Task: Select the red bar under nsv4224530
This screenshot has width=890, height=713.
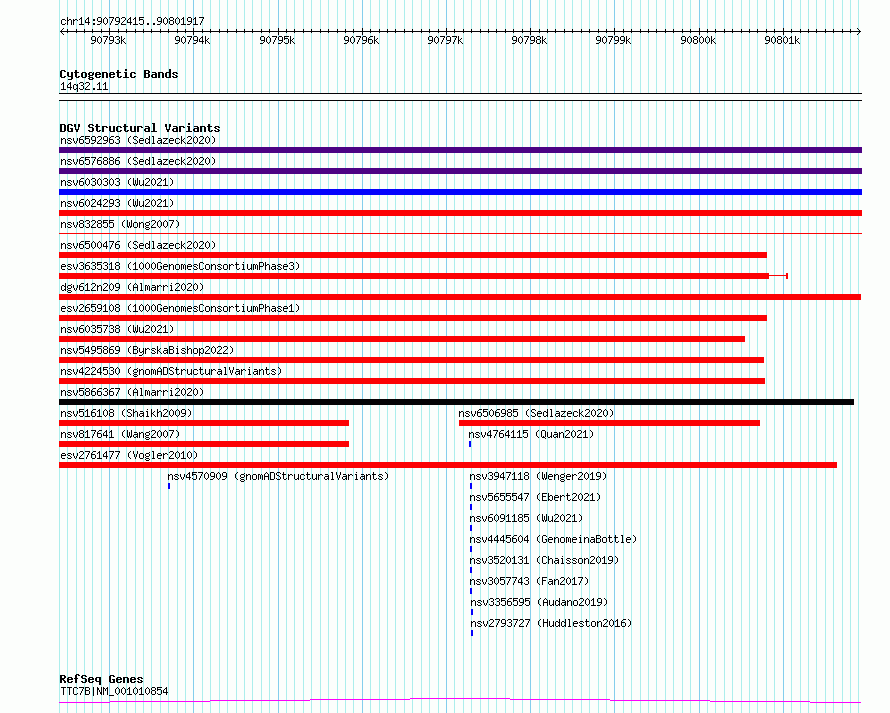Action: pyautogui.click(x=412, y=381)
